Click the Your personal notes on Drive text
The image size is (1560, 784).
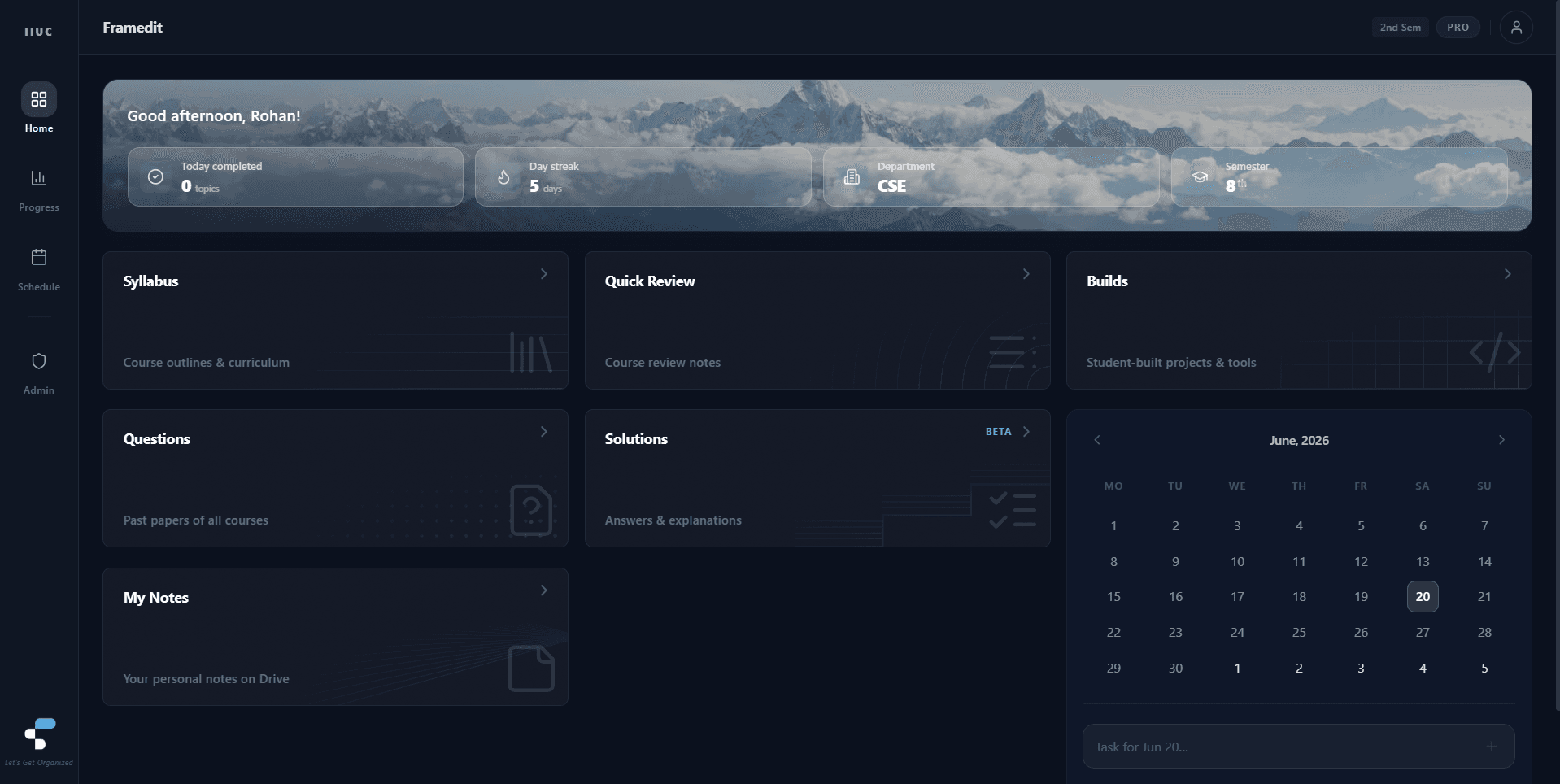[206, 679]
